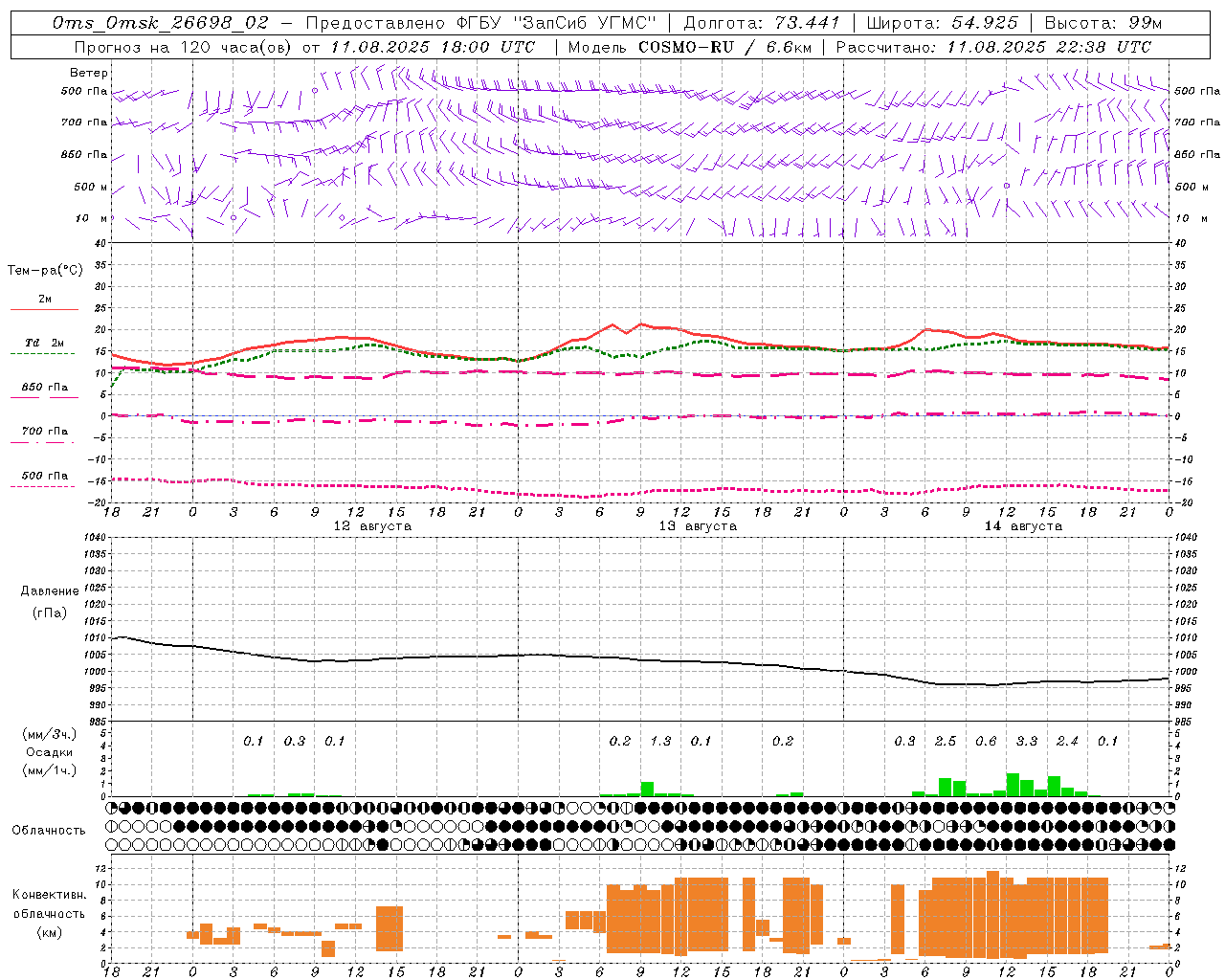Click the 500 гПа temperature legend entry
The height and width of the screenshot is (980, 1225).
tap(44, 479)
